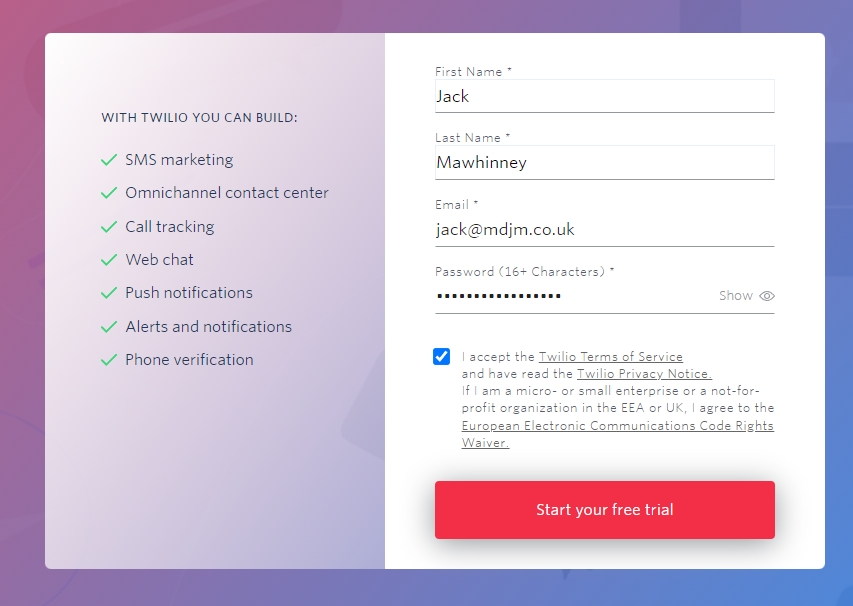The height and width of the screenshot is (606, 853).
Task: Click the Start your free trial button
Action: (604, 510)
